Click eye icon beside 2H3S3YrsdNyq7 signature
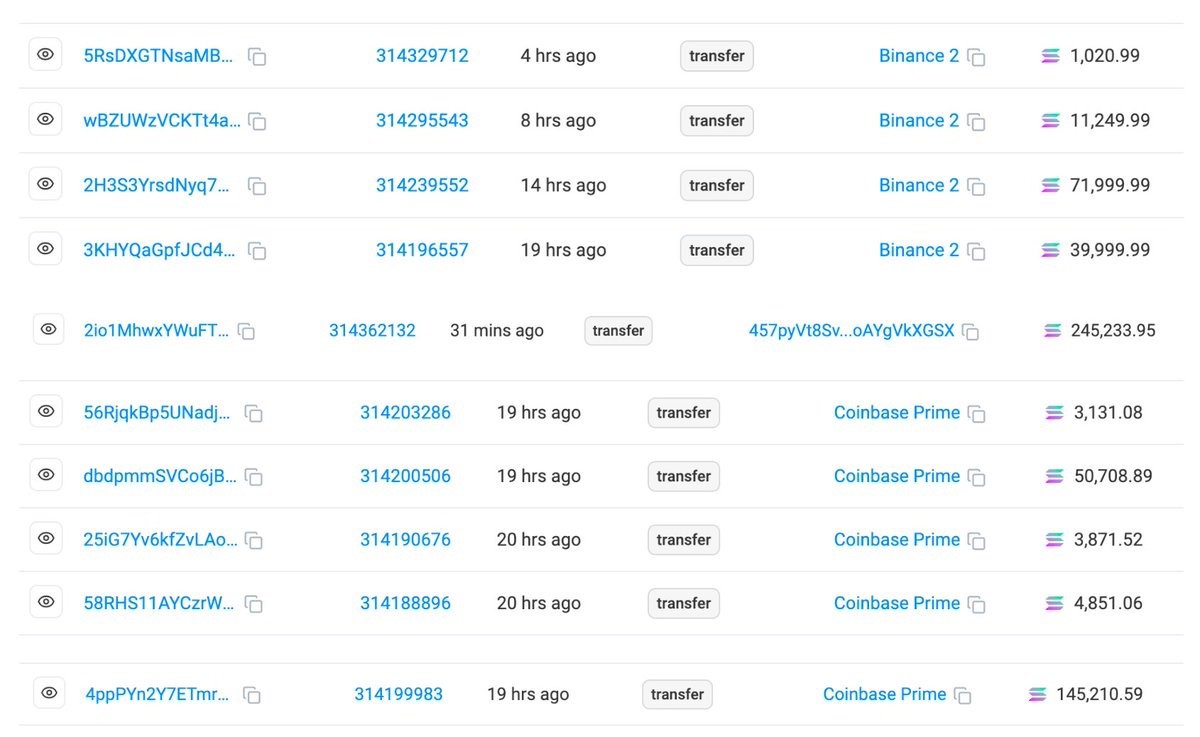1200x737 pixels. [x=45, y=184]
